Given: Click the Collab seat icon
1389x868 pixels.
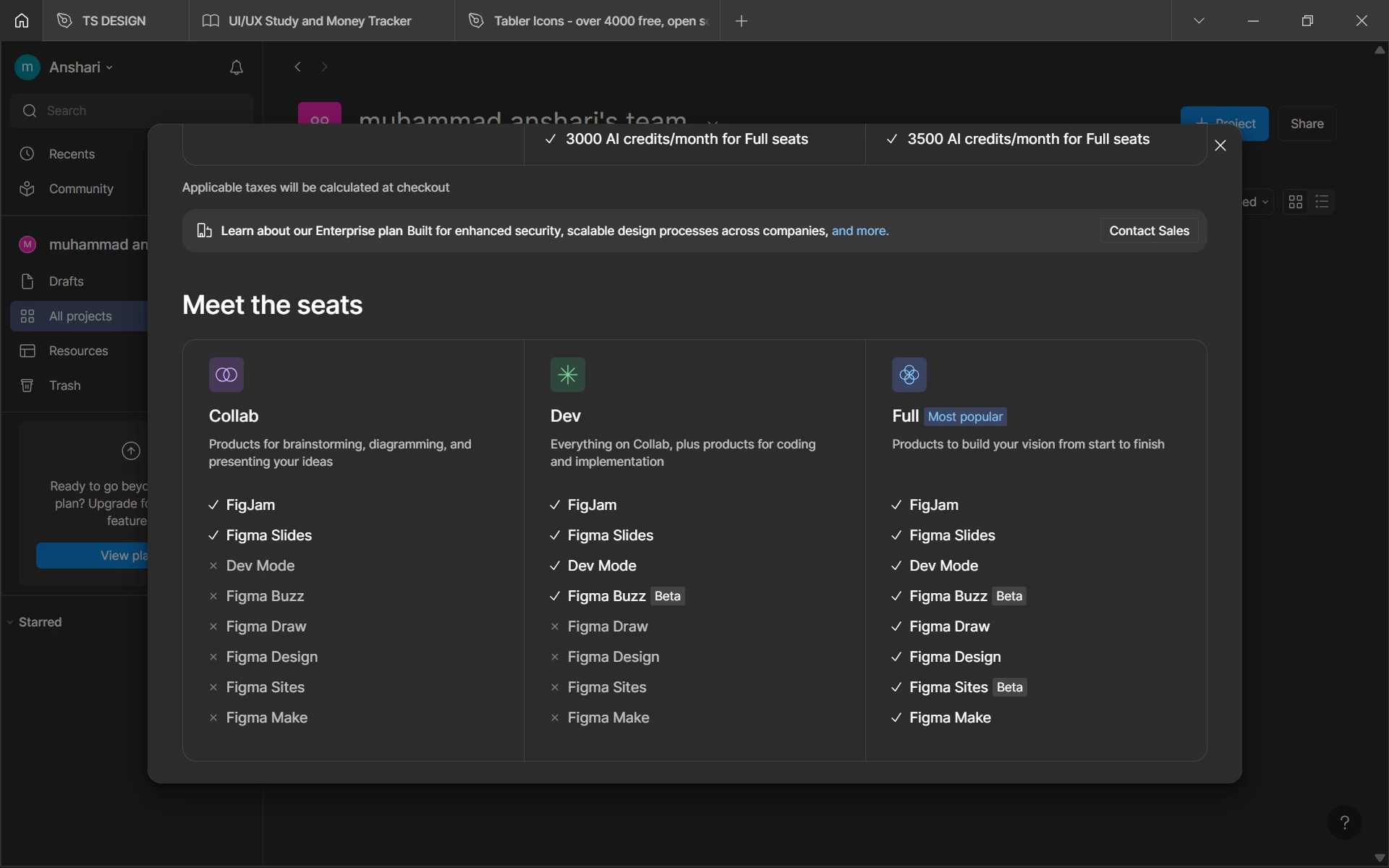Looking at the screenshot, I should pyautogui.click(x=226, y=375).
